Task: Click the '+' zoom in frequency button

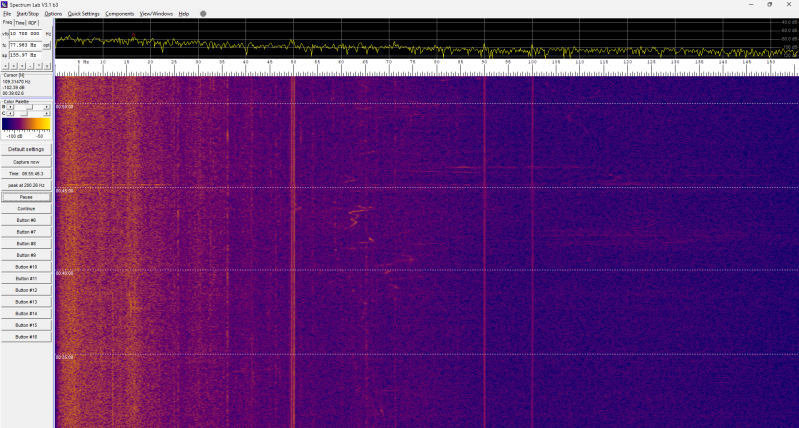Action: [x=22, y=66]
